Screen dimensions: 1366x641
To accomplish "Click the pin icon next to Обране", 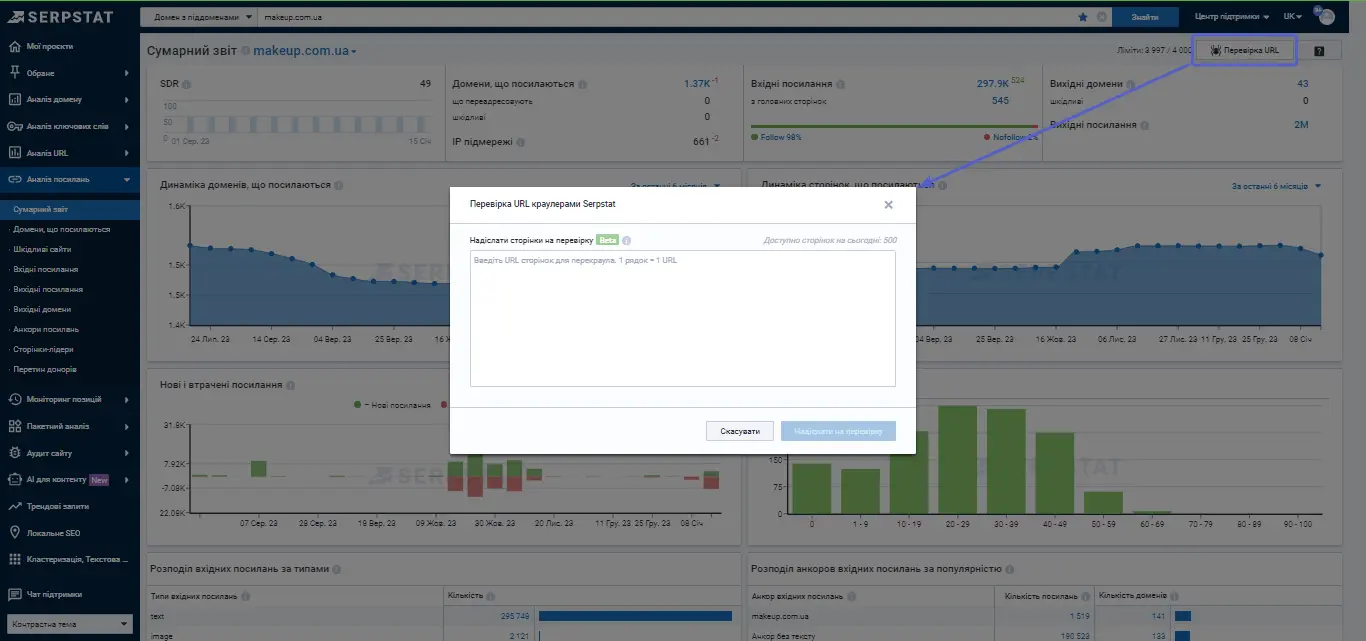I will point(14,73).
